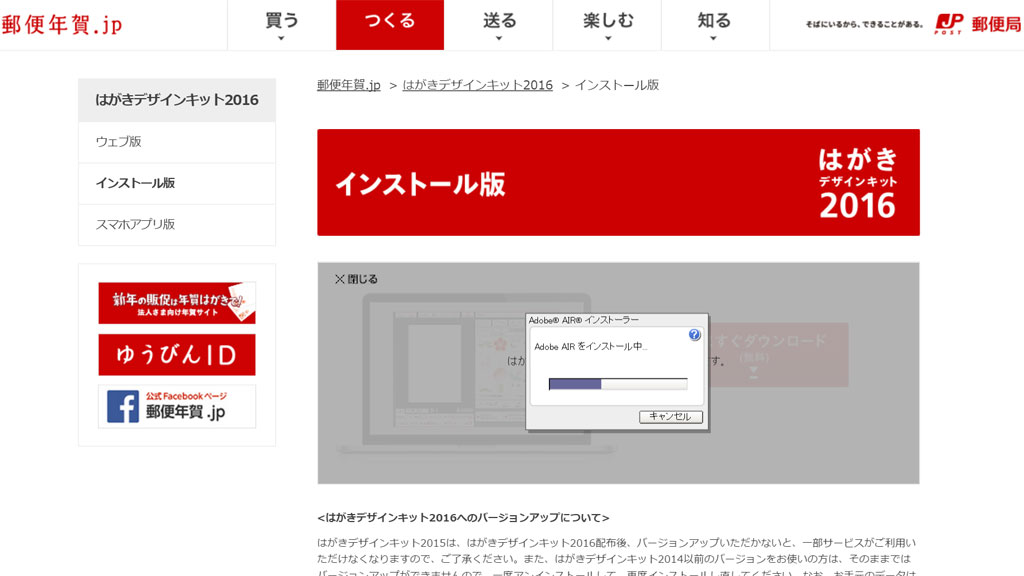Viewport: 1024px width, 576px height.
Task: Click the Facebook f icon
Action: pyautogui.click(x=123, y=407)
